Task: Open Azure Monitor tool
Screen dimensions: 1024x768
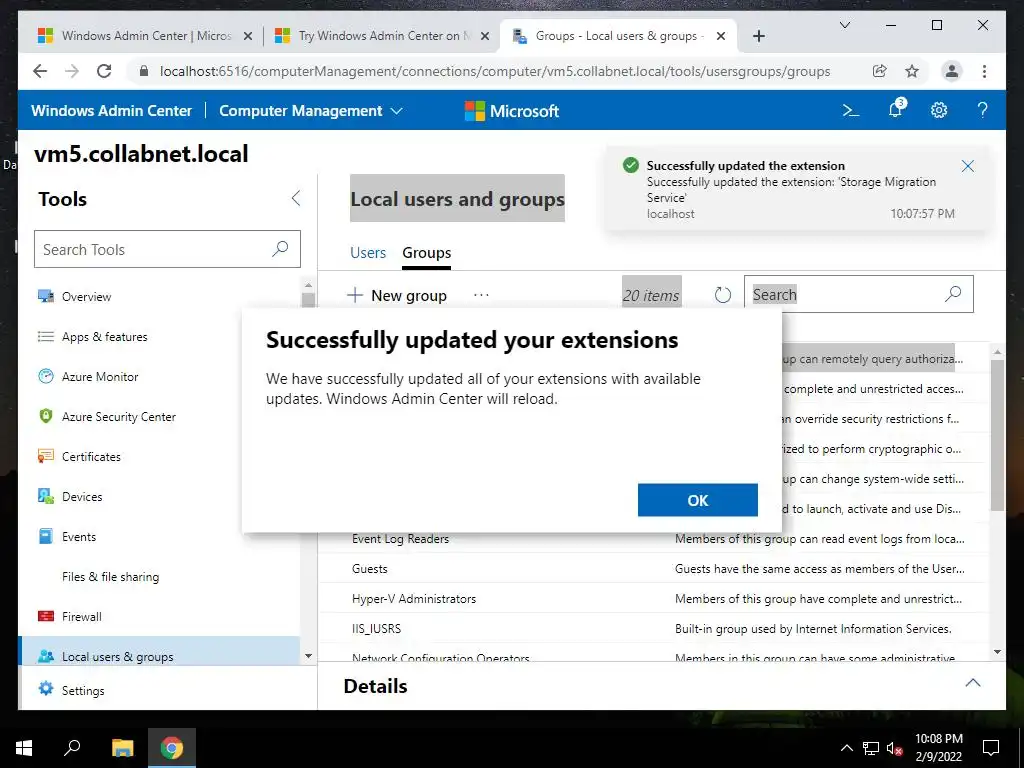Action: click(159, 377)
